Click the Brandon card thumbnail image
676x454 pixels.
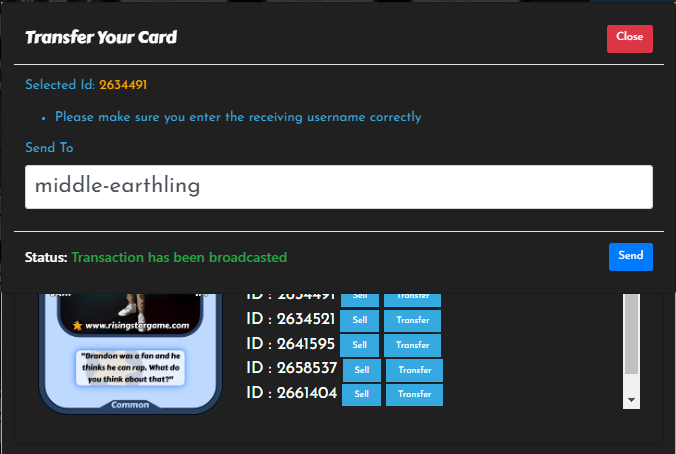[x=130, y=353]
